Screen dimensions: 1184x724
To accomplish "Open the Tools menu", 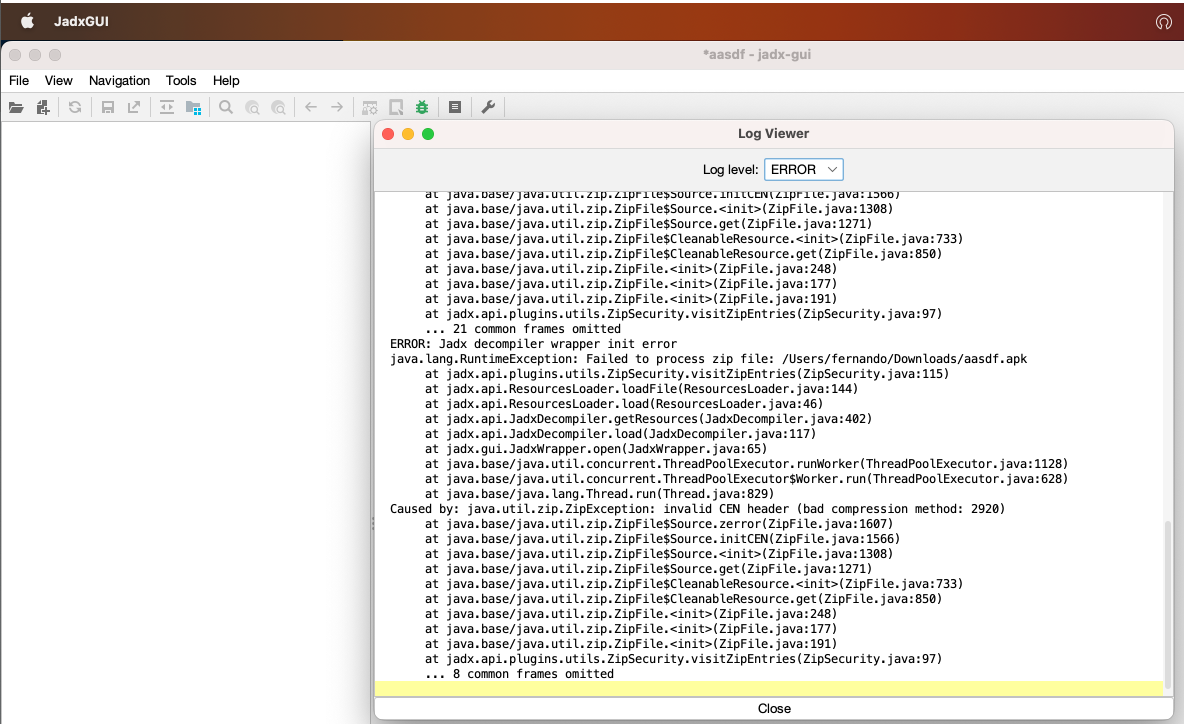I will tap(181, 80).
